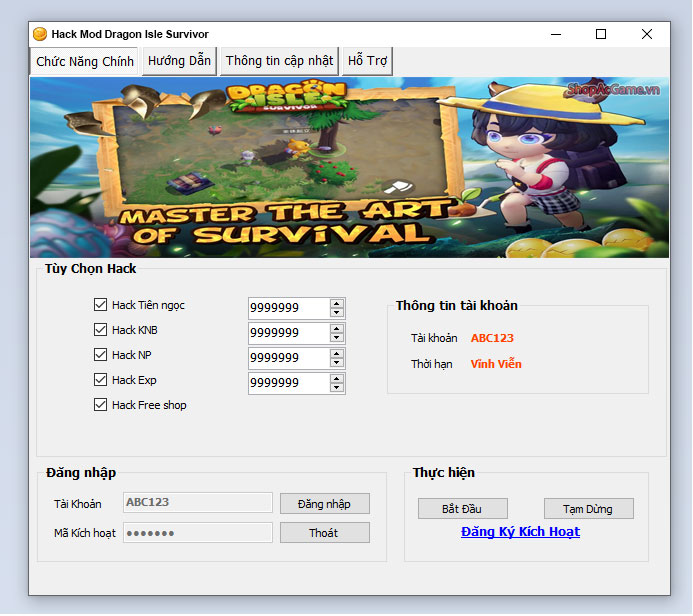693x616 pixels.
Task: Minimize the Hack Mod window
Action: [556, 34]
